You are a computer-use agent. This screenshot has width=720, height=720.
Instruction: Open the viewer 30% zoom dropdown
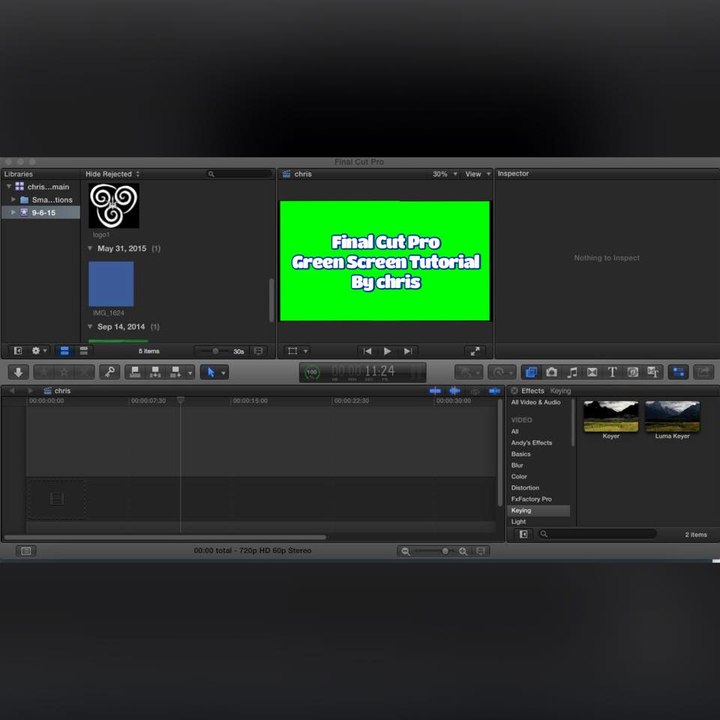444,174
